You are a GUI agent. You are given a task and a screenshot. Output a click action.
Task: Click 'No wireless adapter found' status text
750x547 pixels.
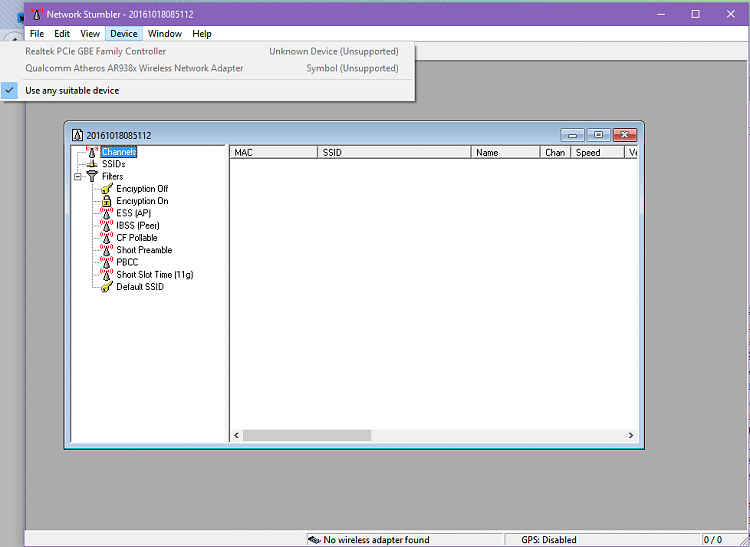(376, 540)
